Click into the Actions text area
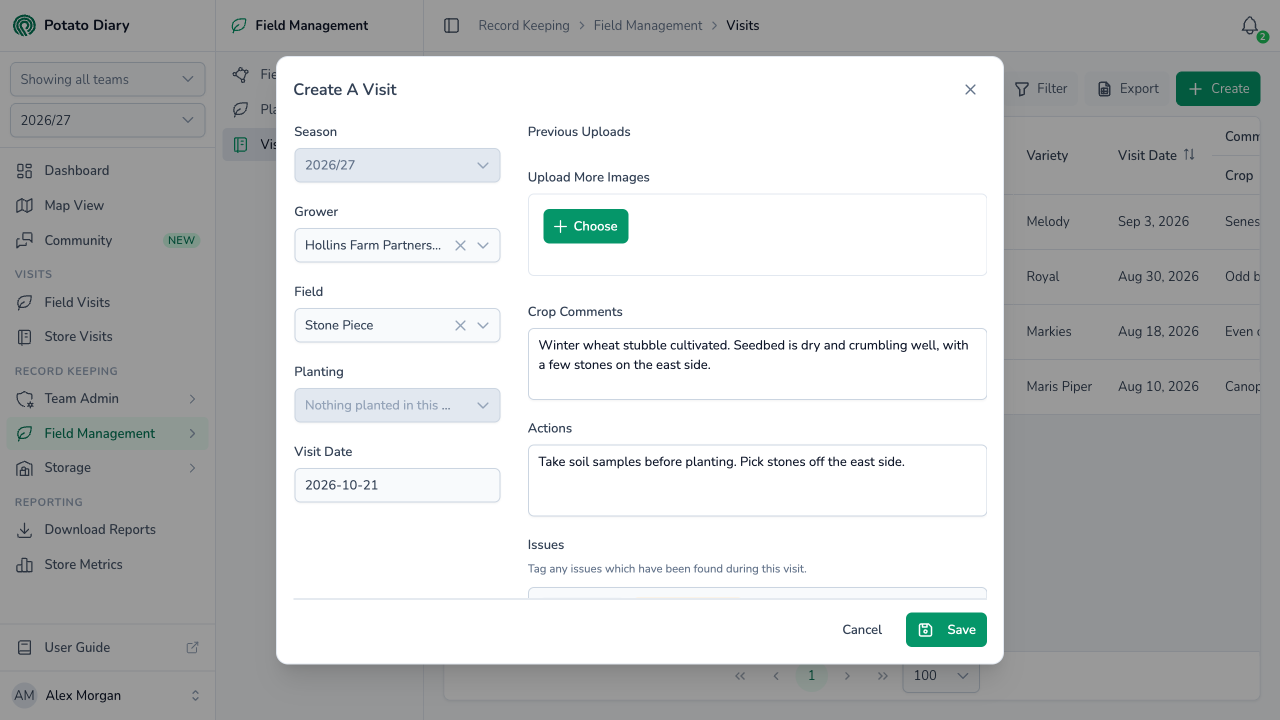This screenshot has width=1280, height=720. coord(757,480)
